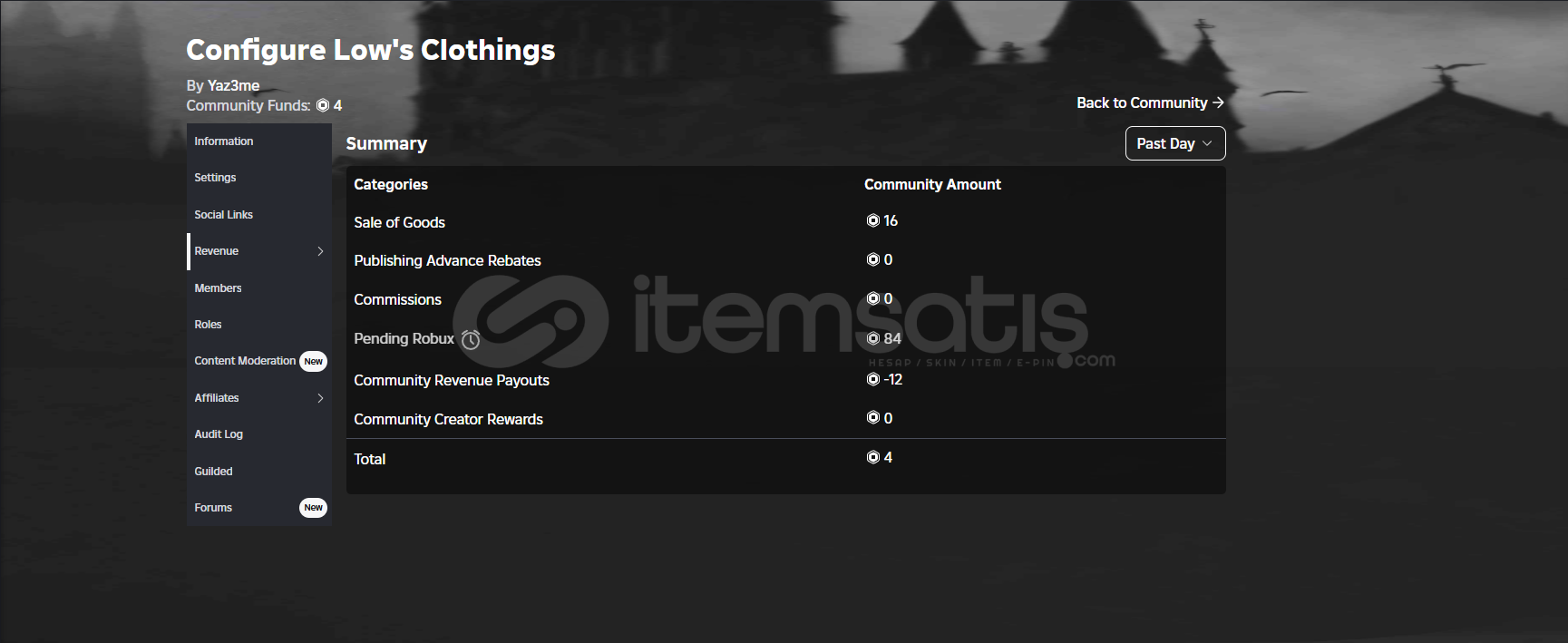Expand the Revenue submenu chevron

[x=320, y=251]
